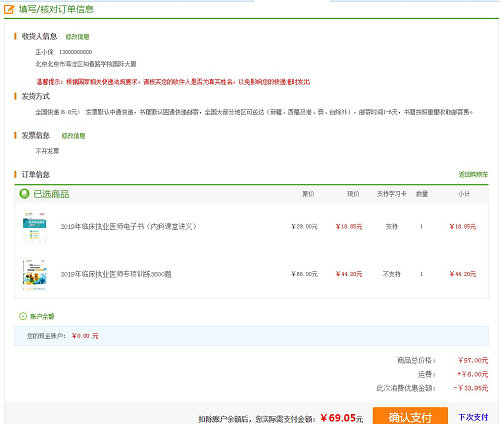Click the payable amount ¥69.05元
This screenshot has height=424, width=500.
(x=342, y=418)
